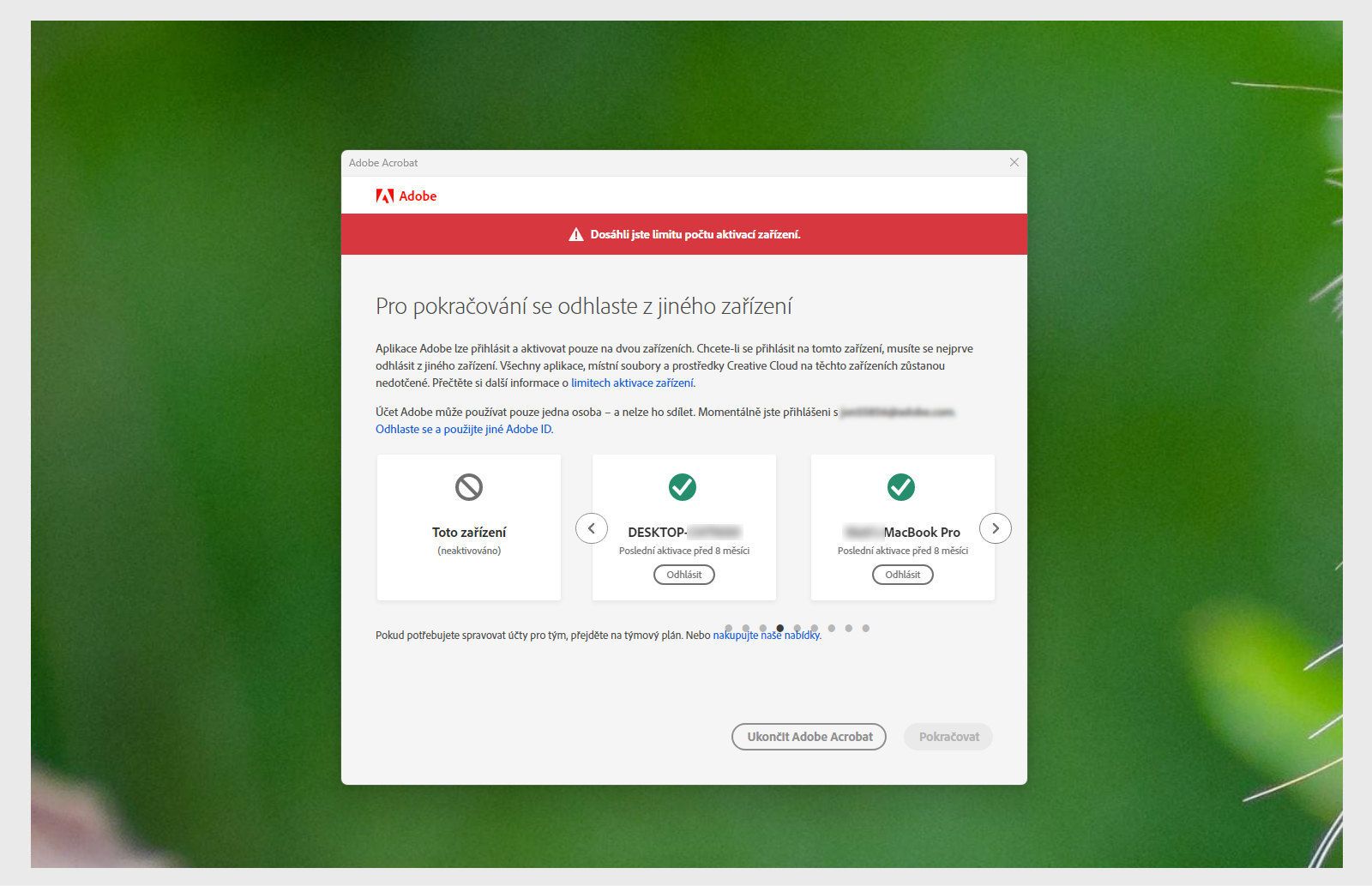Click the Adobe wordmark text beside the logo
The image size is (1372, 886).
pyautogui.click(x=418, y=196)
